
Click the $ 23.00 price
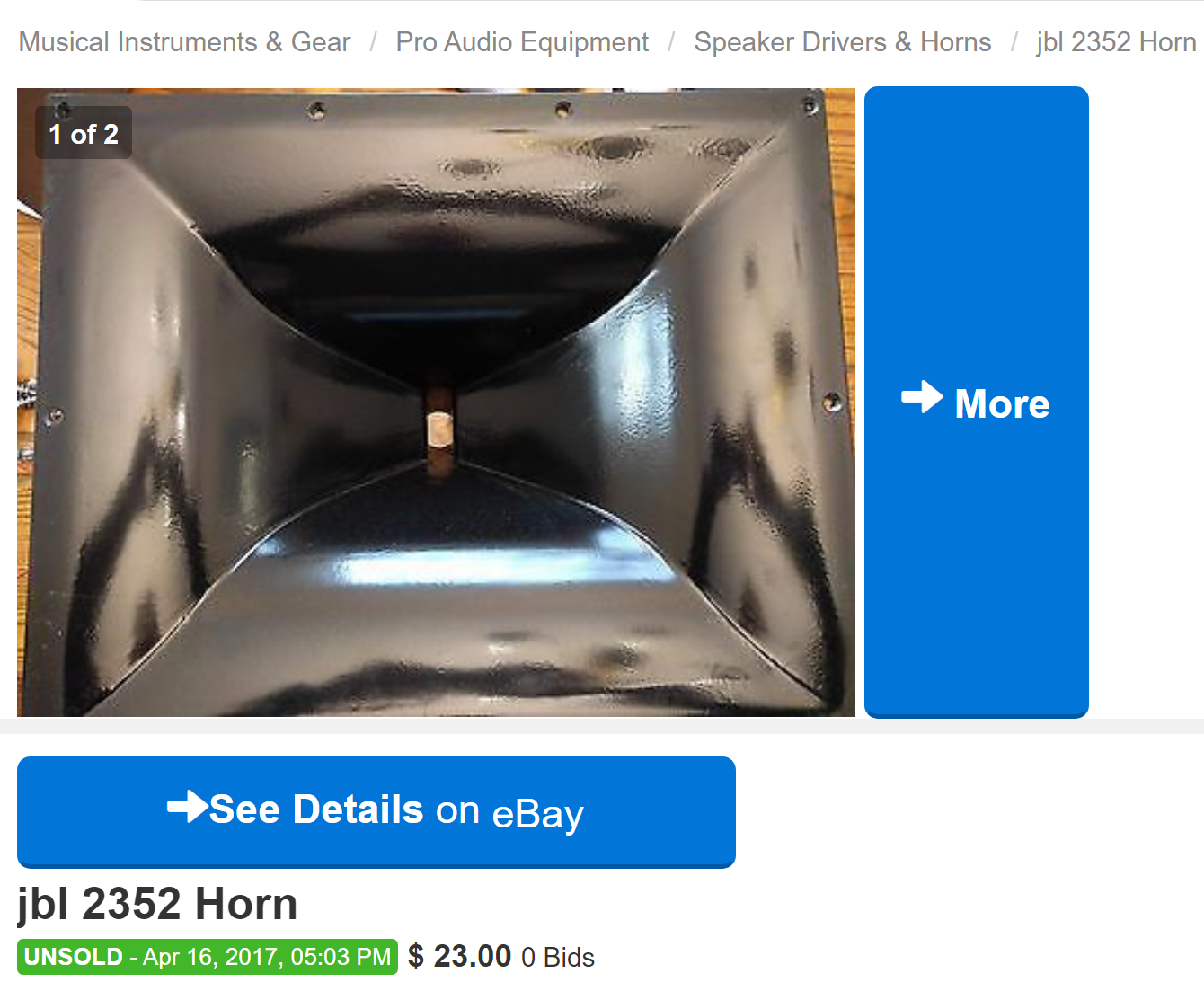pos(459,956)
